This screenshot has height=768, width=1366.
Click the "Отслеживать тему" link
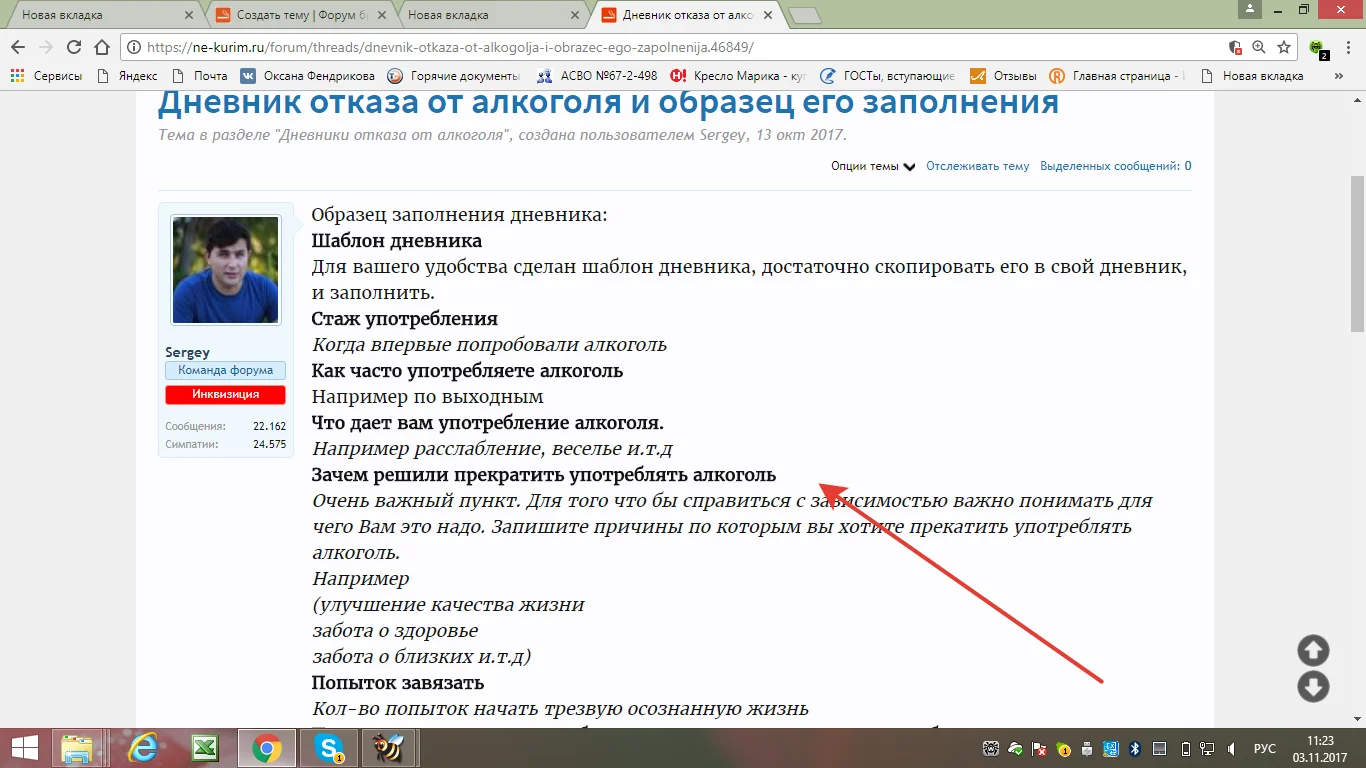977,166
